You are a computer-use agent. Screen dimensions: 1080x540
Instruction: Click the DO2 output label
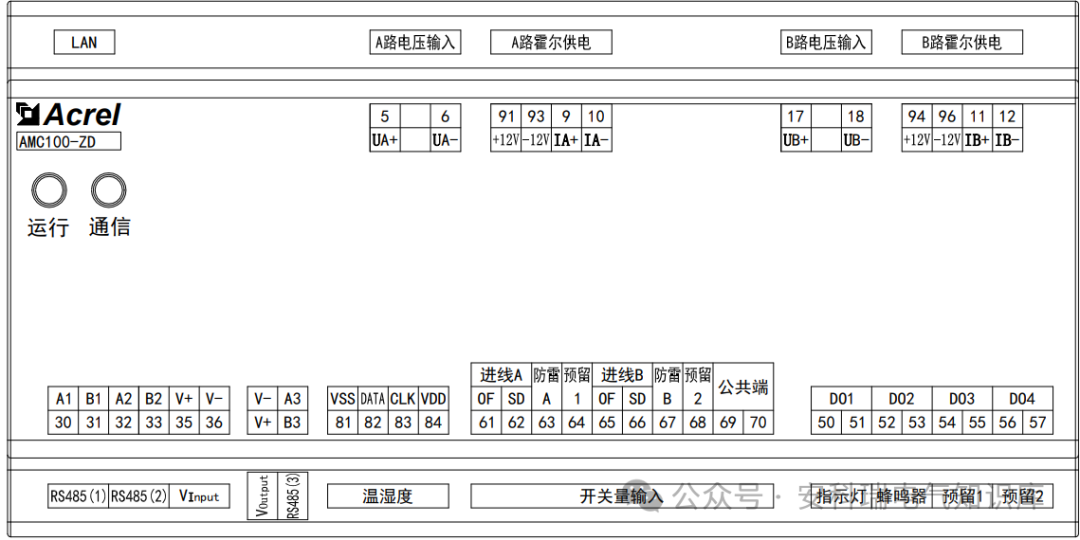902,398
